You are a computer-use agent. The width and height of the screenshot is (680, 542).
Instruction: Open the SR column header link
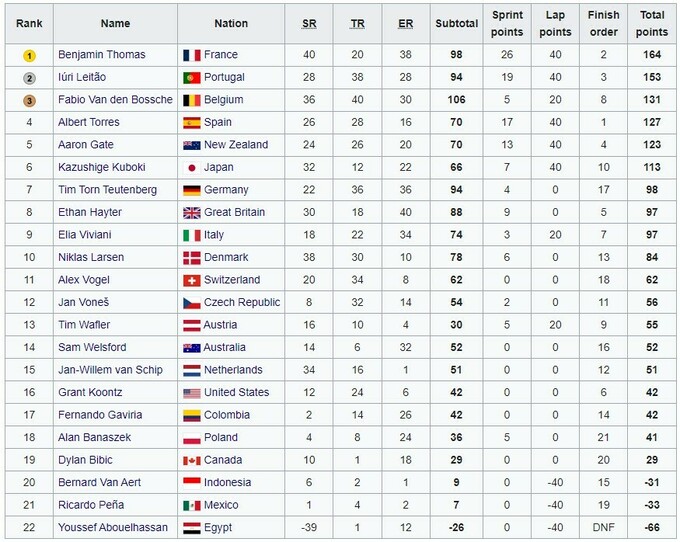[308, 23]
